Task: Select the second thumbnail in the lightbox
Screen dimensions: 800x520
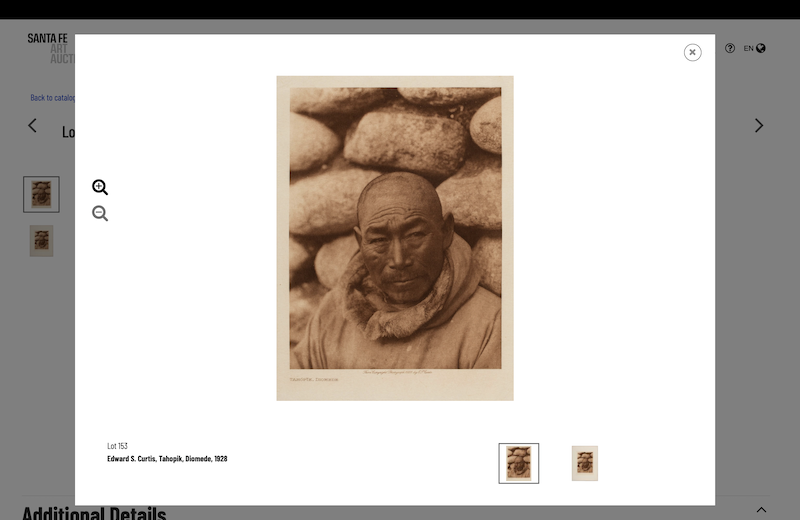Action: coord(585,463)
